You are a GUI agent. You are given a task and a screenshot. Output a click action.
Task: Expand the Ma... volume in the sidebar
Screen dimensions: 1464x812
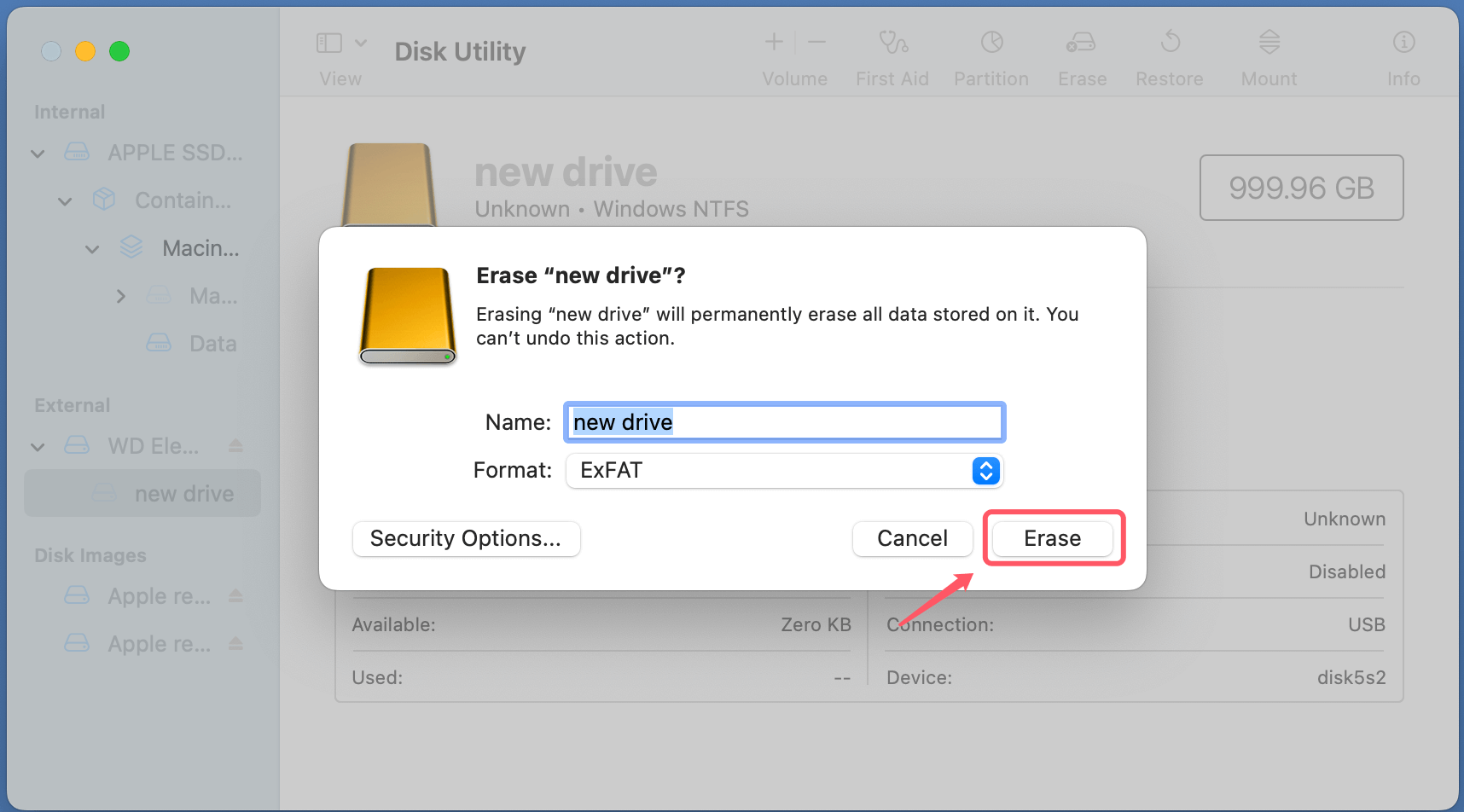120,295
